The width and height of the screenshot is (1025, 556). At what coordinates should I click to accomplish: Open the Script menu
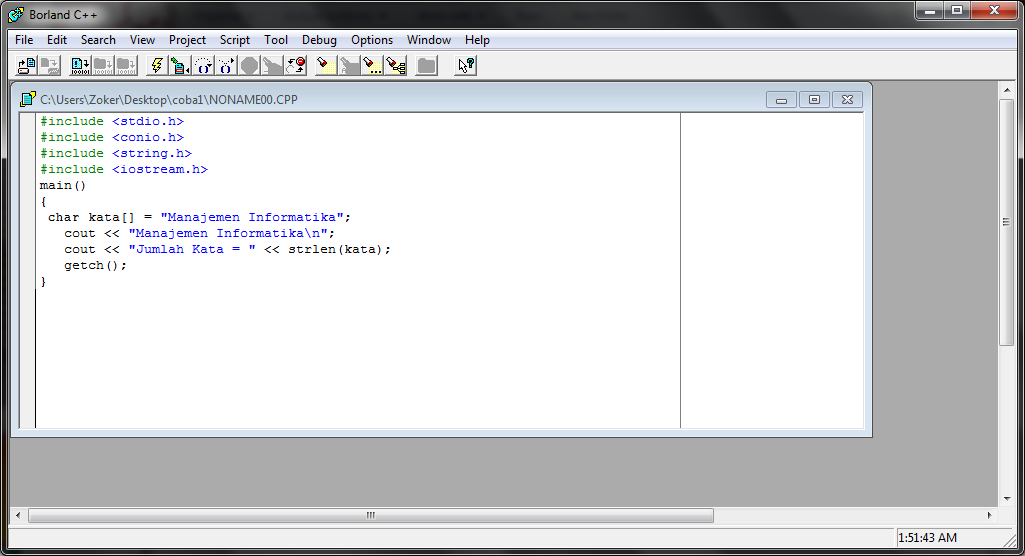tap(235, 40)
